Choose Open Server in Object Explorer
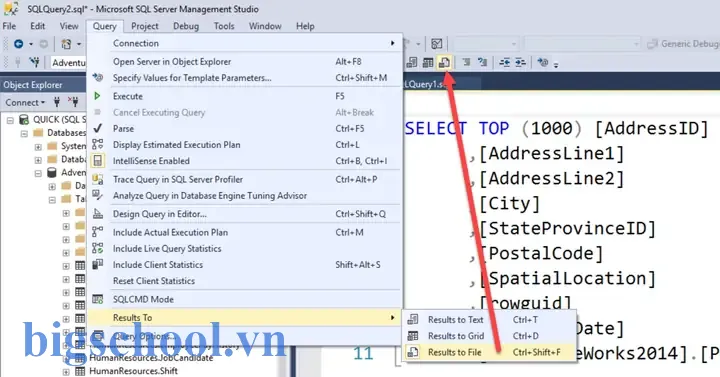Image resolution: width=720 pixels, height=377 pixels. pos(246,62)
